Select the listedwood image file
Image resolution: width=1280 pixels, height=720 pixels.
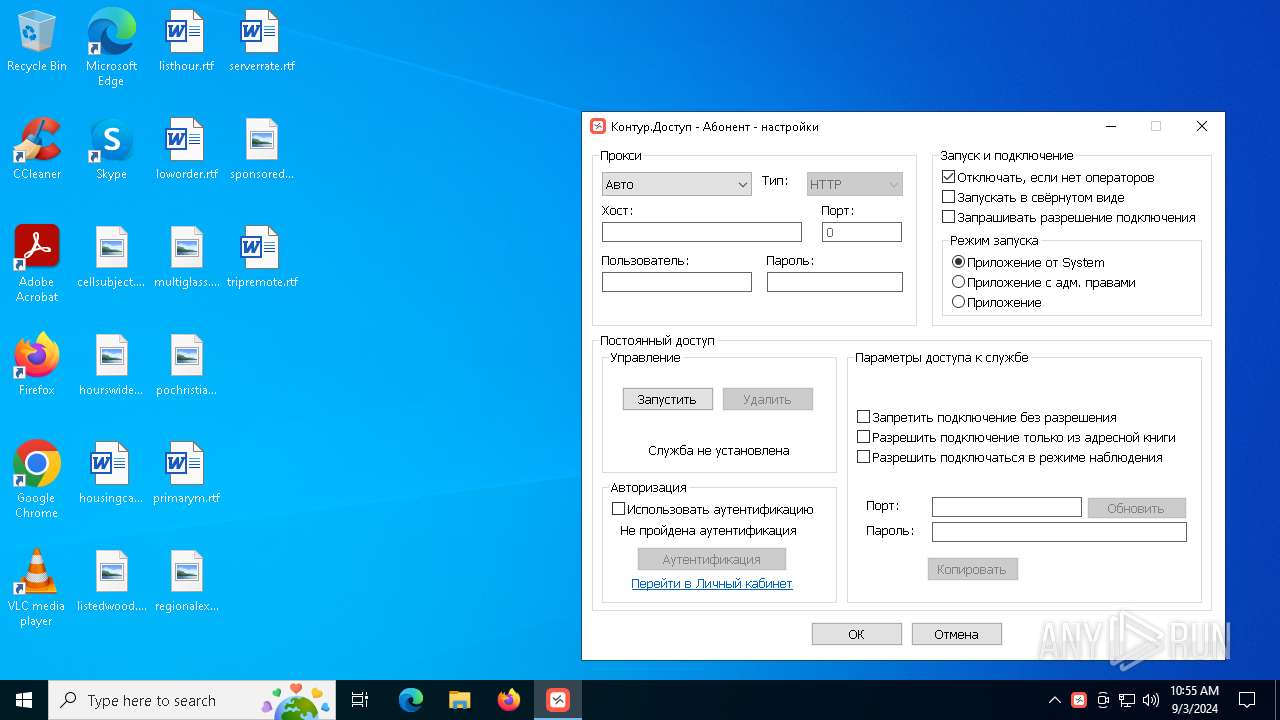tap(111, 582)
